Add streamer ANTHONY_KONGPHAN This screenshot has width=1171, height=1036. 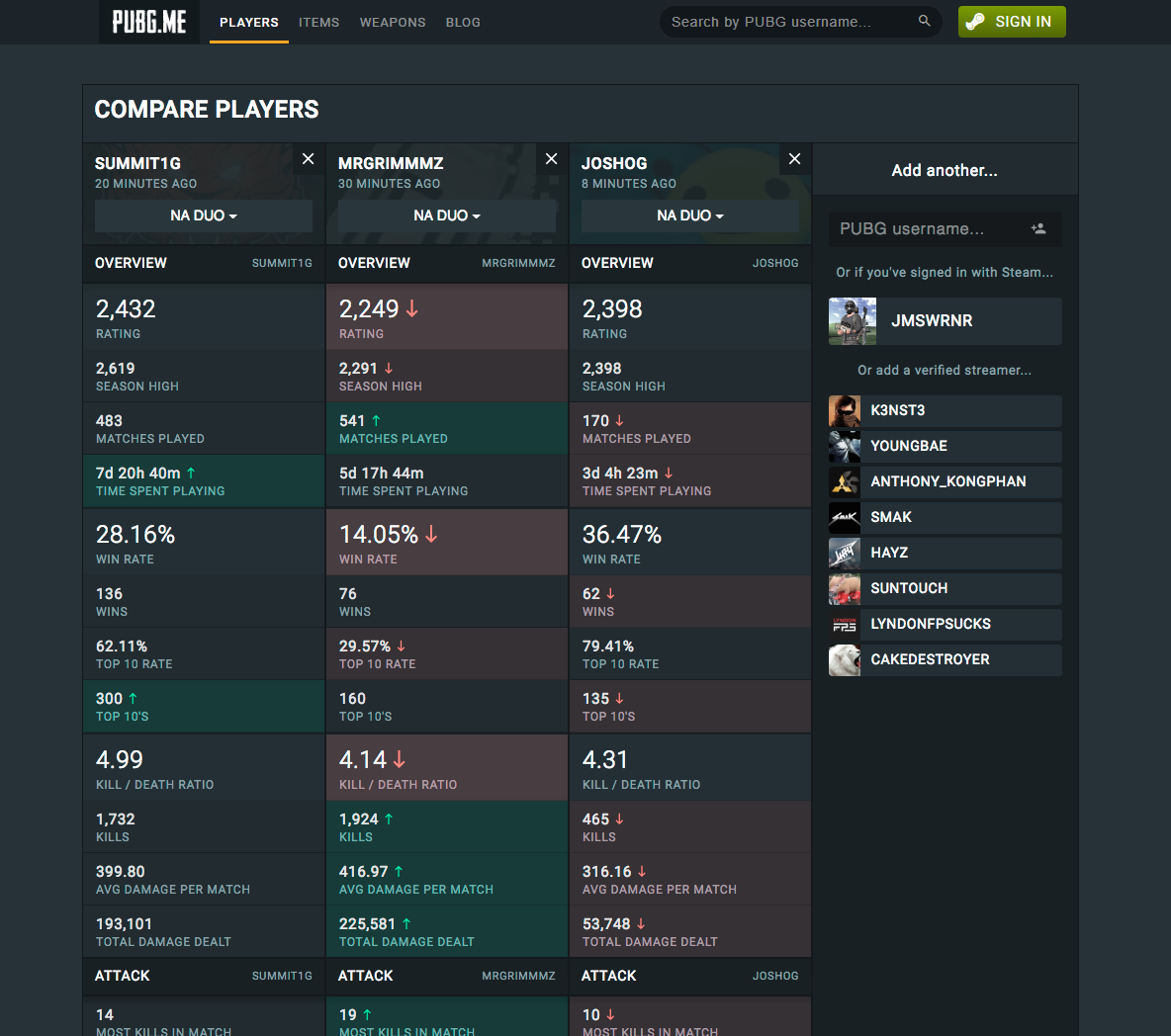coord(945,482)
